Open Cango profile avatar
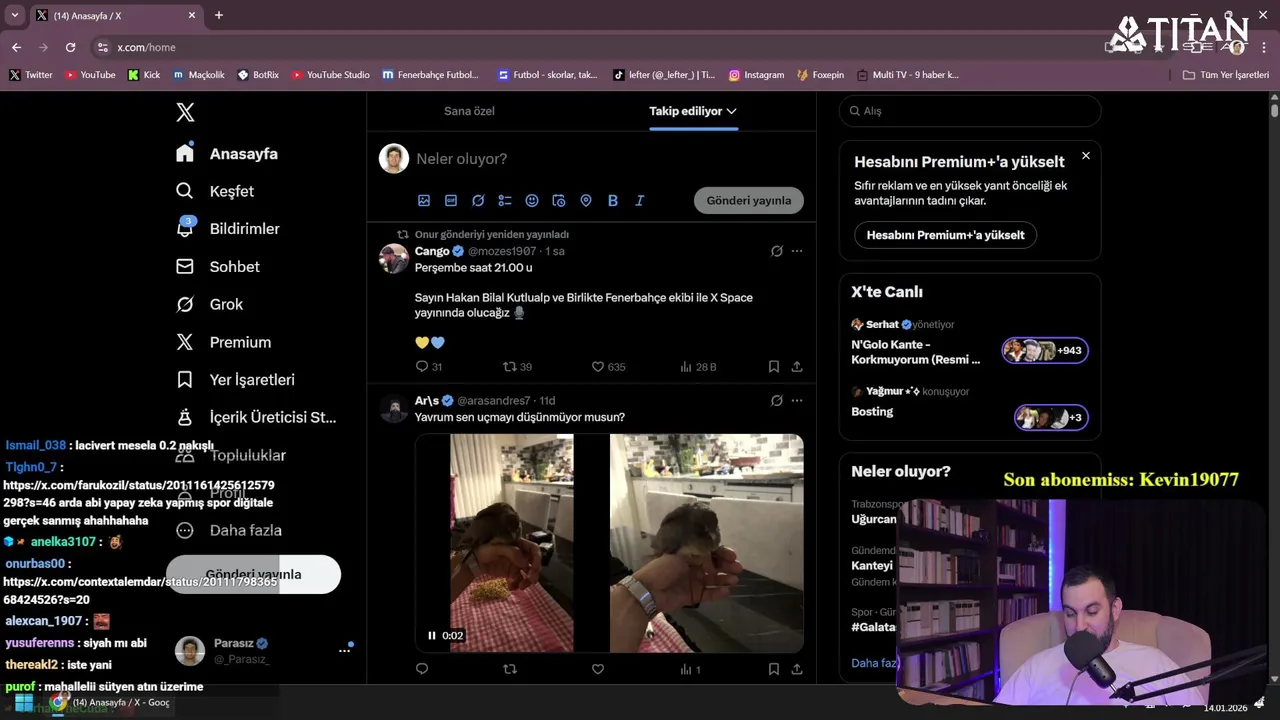This screenshot has width=1280, height=720. point(394,258)
